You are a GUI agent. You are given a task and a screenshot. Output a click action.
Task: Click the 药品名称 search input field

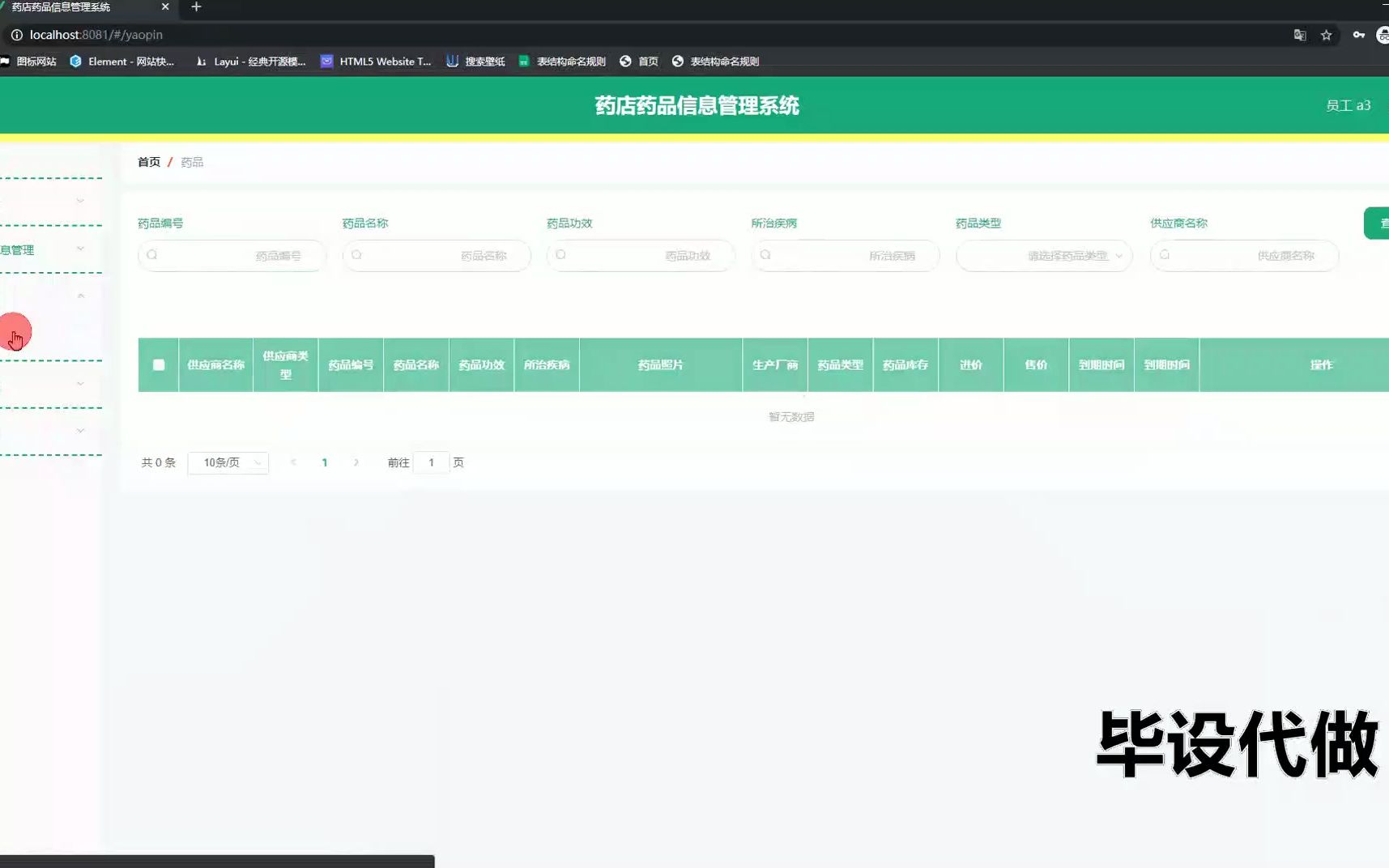tap(437, 255)
